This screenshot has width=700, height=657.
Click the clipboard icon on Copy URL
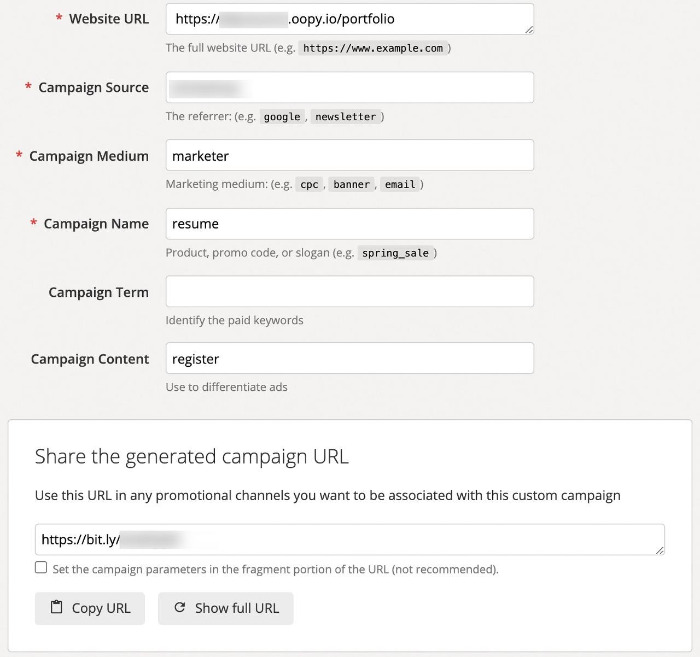(56, 608)
